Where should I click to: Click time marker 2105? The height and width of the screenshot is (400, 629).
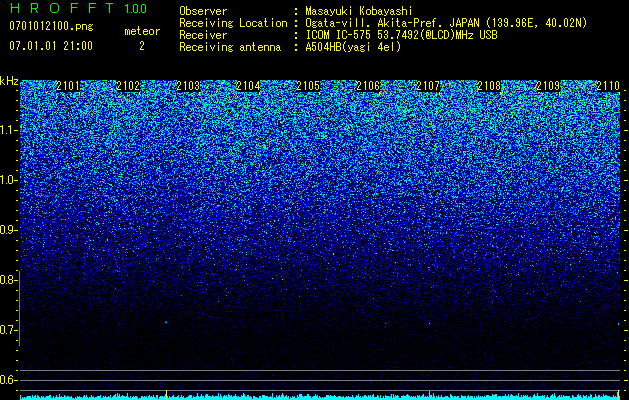[308, 86]
